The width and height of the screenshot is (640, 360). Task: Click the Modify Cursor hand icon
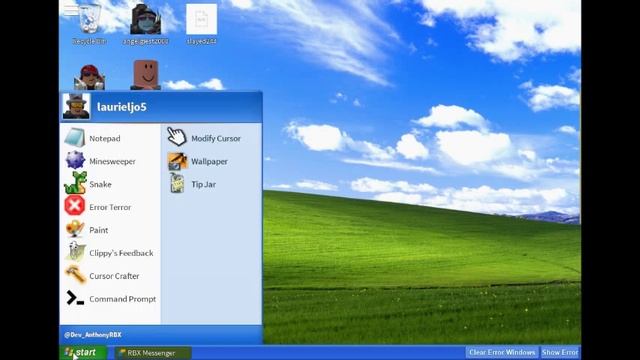tap(177, 136)
